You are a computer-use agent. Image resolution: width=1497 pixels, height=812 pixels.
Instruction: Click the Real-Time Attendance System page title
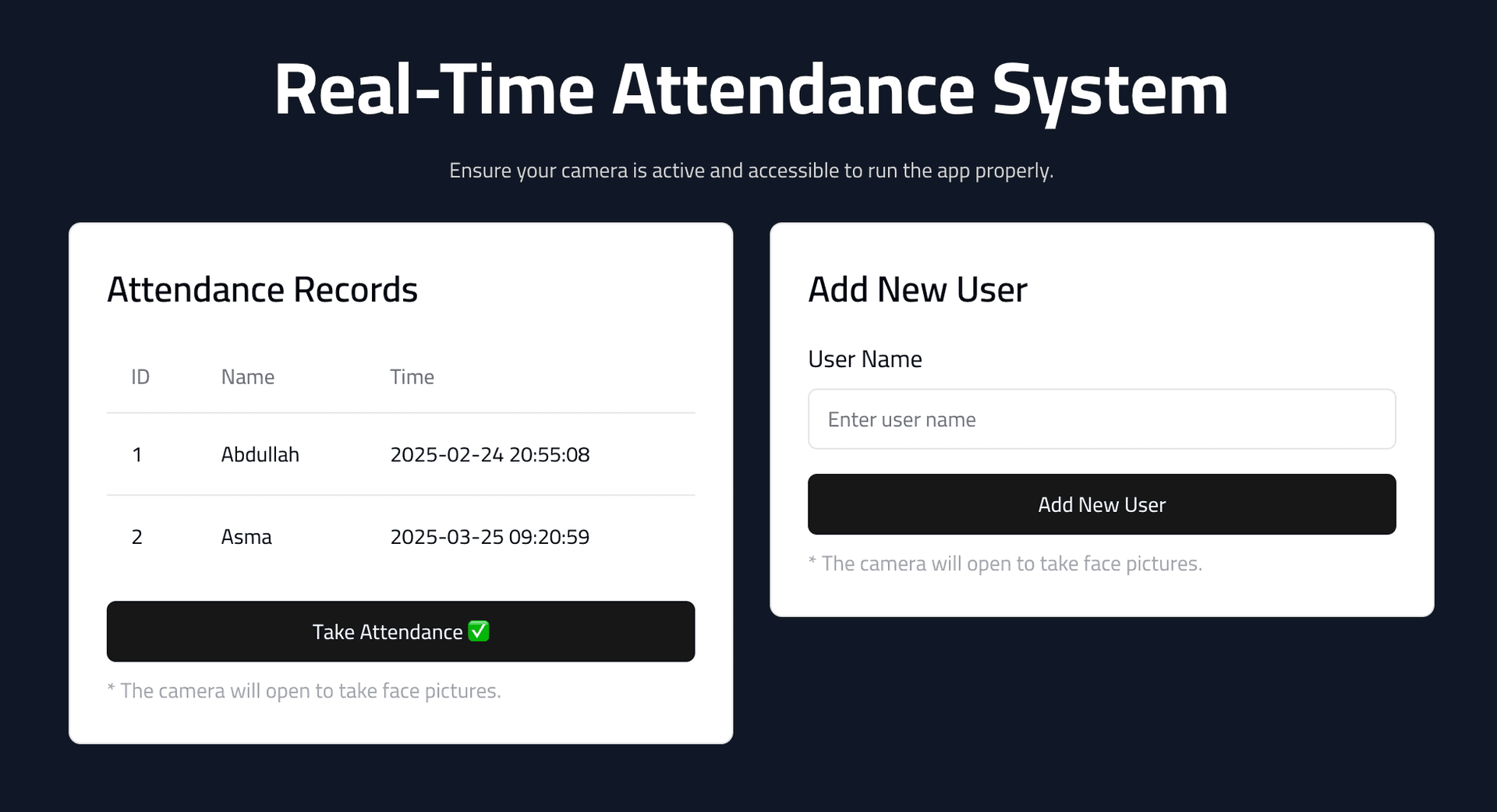coord(748,90)
